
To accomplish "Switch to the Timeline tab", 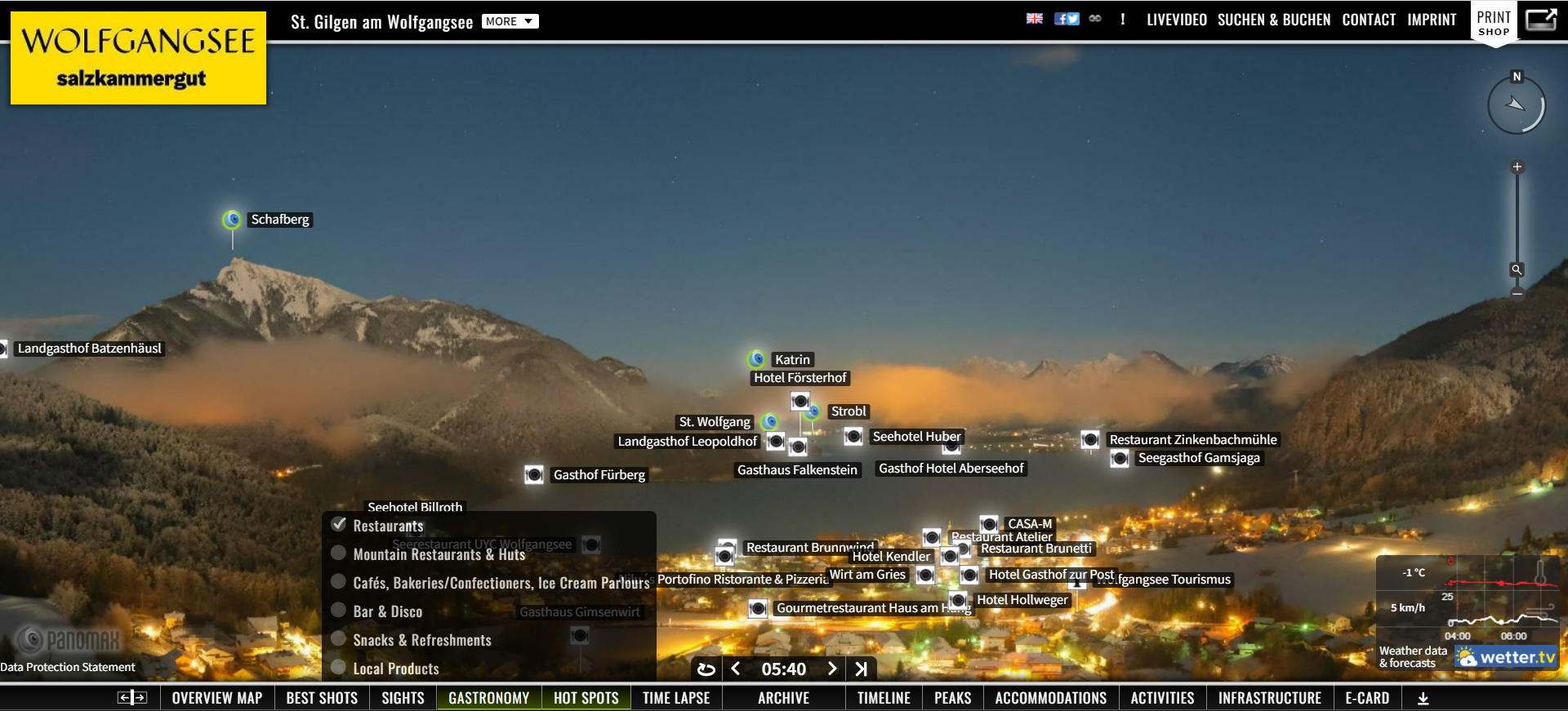I will pyautogui.click(x=884, y=698).
